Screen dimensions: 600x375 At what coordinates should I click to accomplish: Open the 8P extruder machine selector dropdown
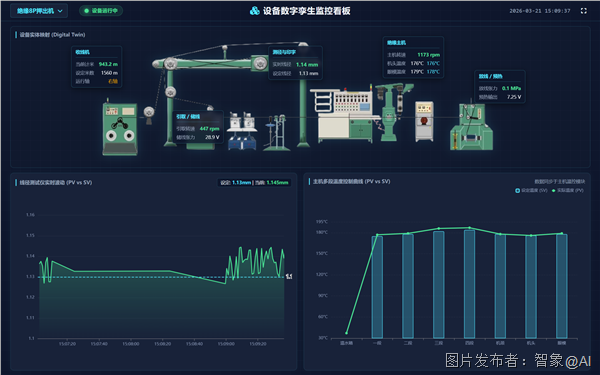(39, 11)
